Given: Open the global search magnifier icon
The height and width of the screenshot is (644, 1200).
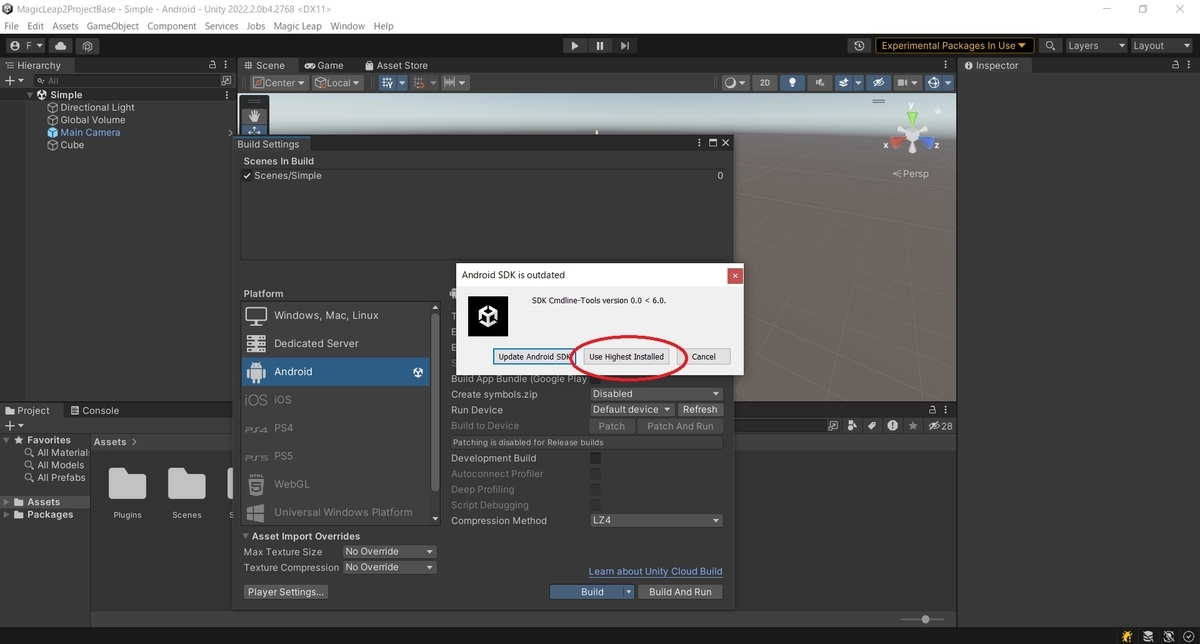Looking at the screenshot, I should click(x=1050, y=46).
